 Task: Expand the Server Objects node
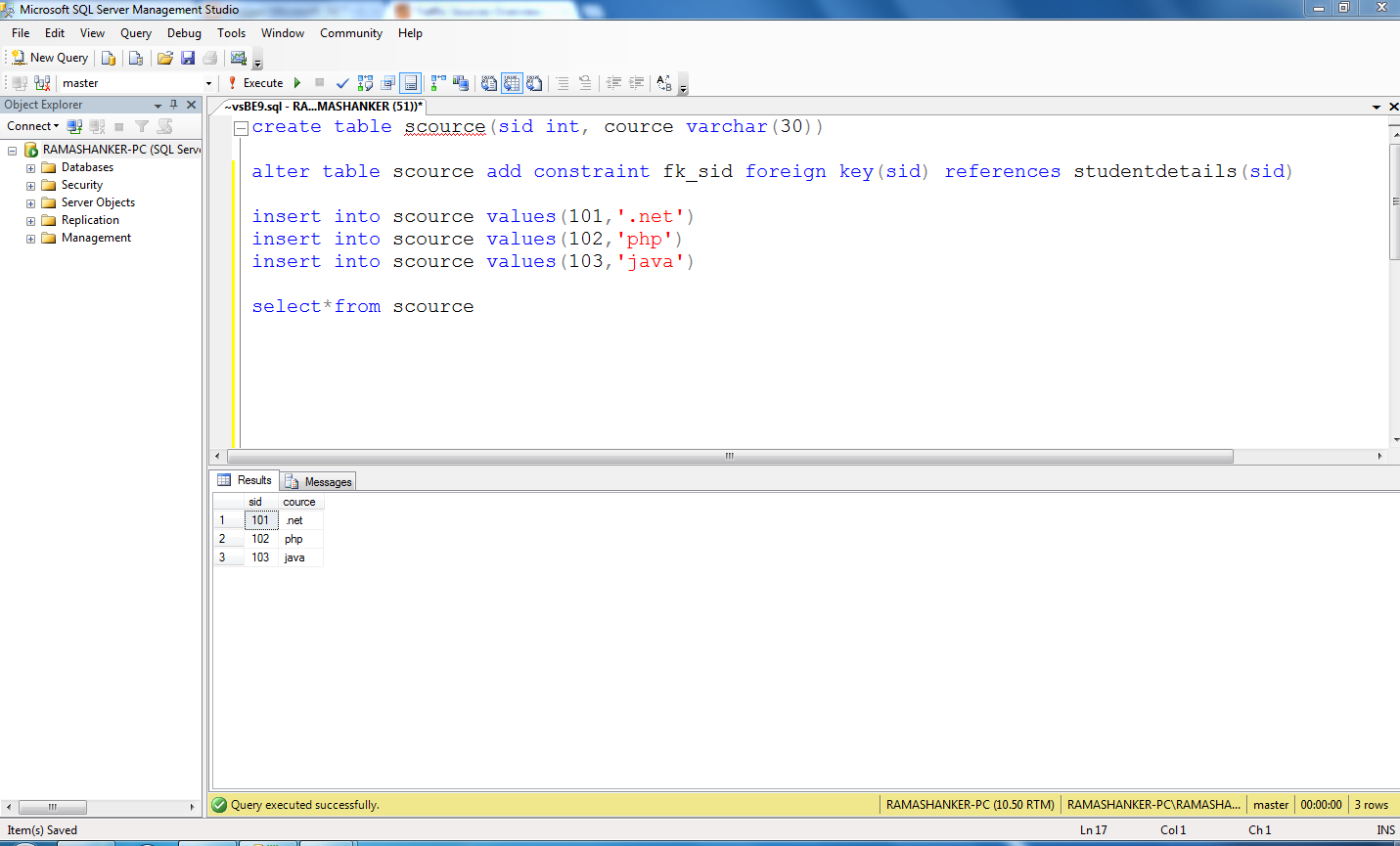point(30,202)
